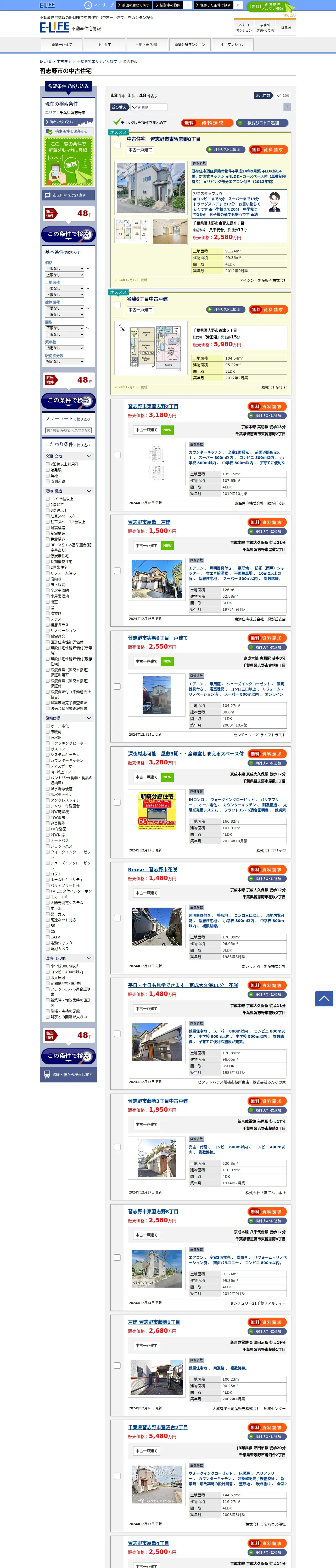Open the Reuse 習志野市花咲 listing link
336x1568 pixels.
[x=153, y=869]
